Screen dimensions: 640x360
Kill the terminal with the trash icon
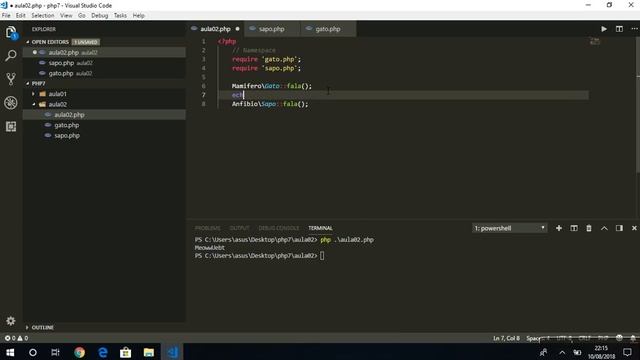coord(589,228)
